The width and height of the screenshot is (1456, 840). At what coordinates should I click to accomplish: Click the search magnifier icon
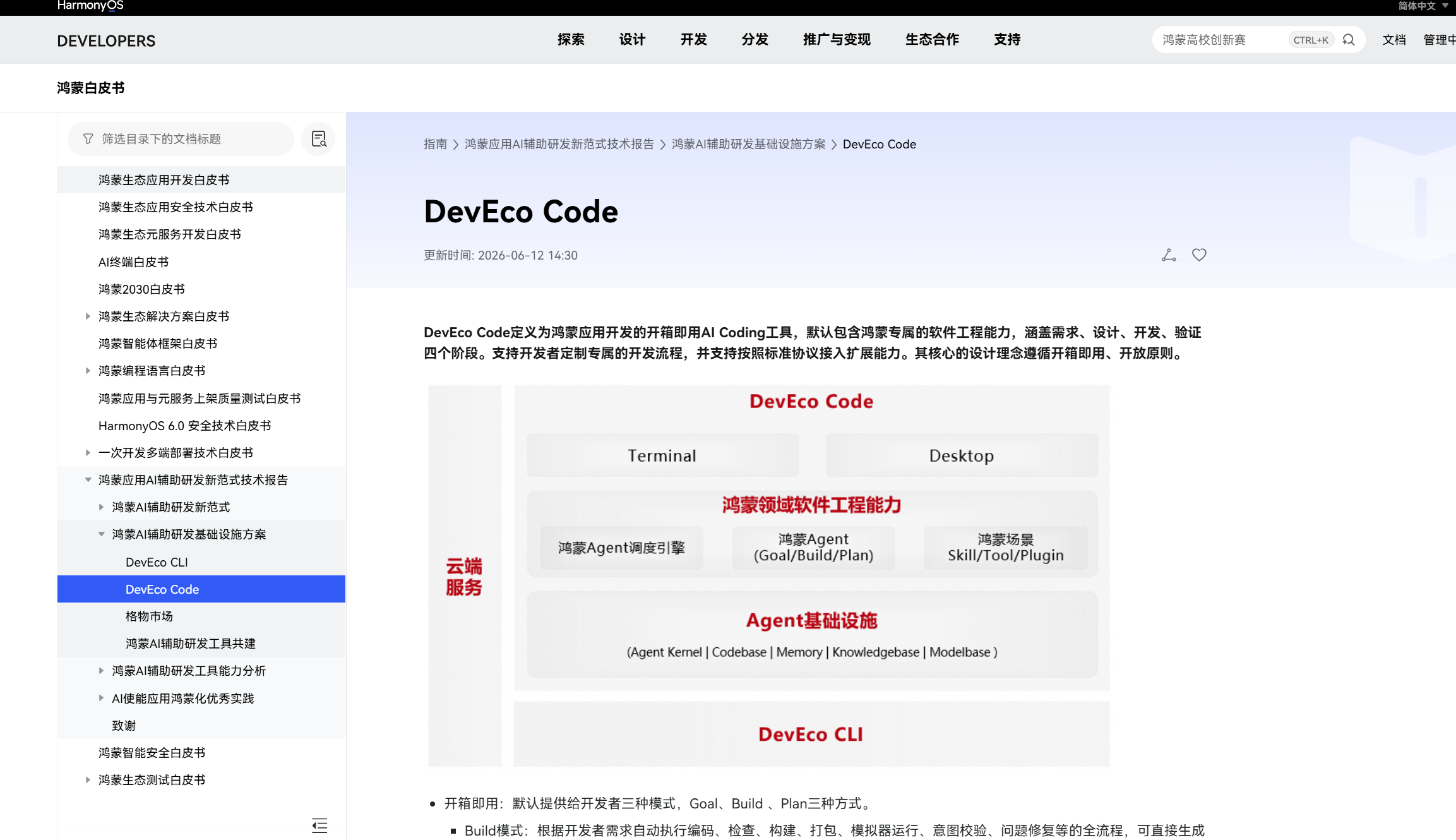(1348, 40)
